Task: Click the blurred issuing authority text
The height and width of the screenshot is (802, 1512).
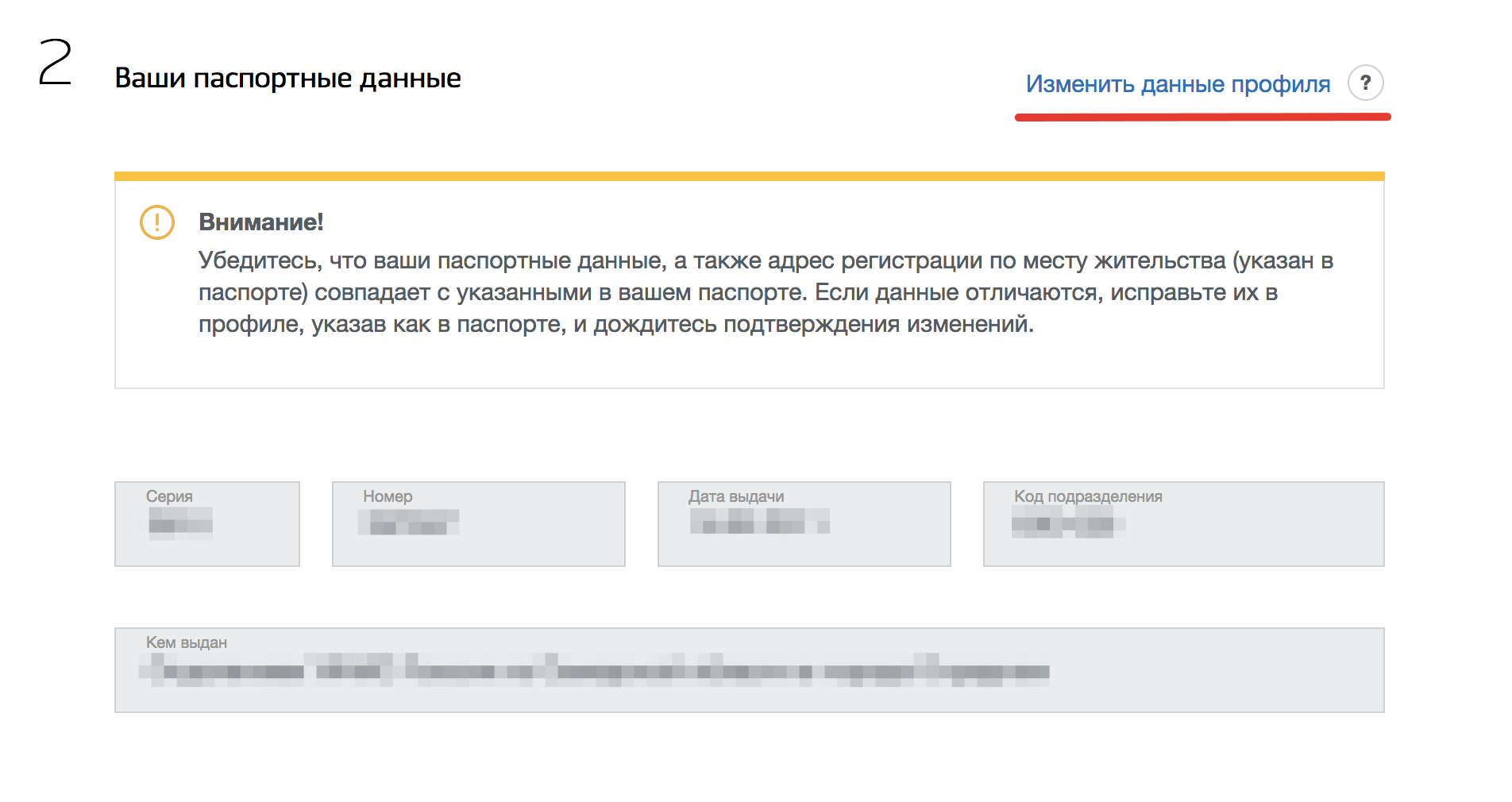Action: coord(594,671)
